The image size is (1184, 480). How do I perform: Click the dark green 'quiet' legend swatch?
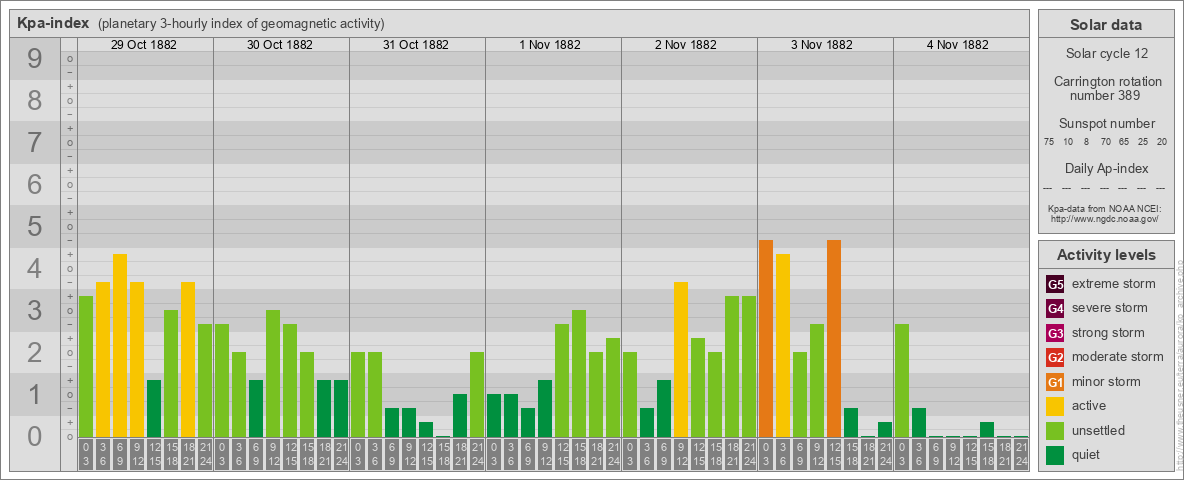pos(1055,454)
